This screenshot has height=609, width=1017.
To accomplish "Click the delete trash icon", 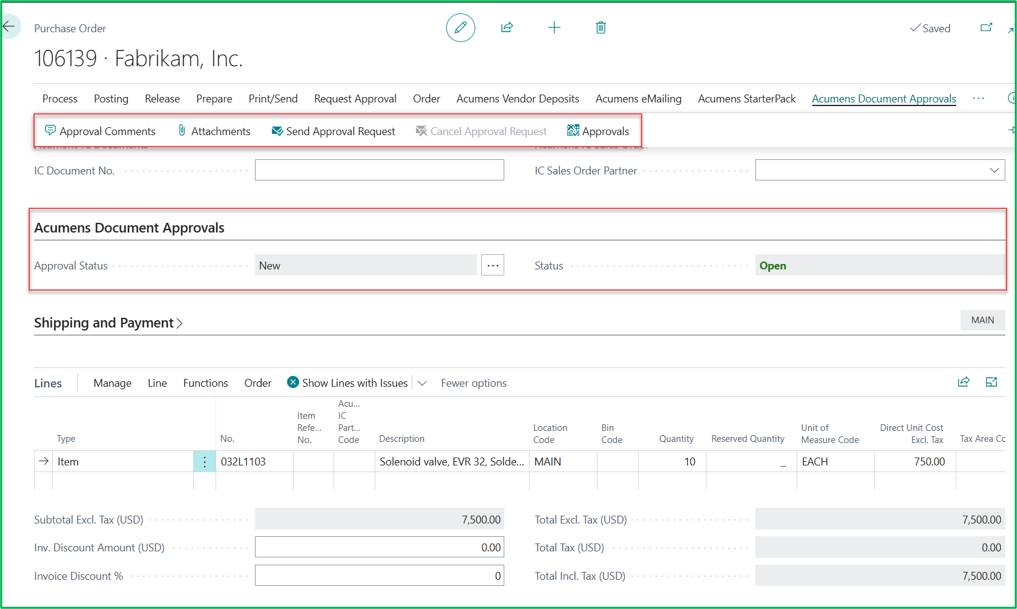I will [x=601, y=27].
